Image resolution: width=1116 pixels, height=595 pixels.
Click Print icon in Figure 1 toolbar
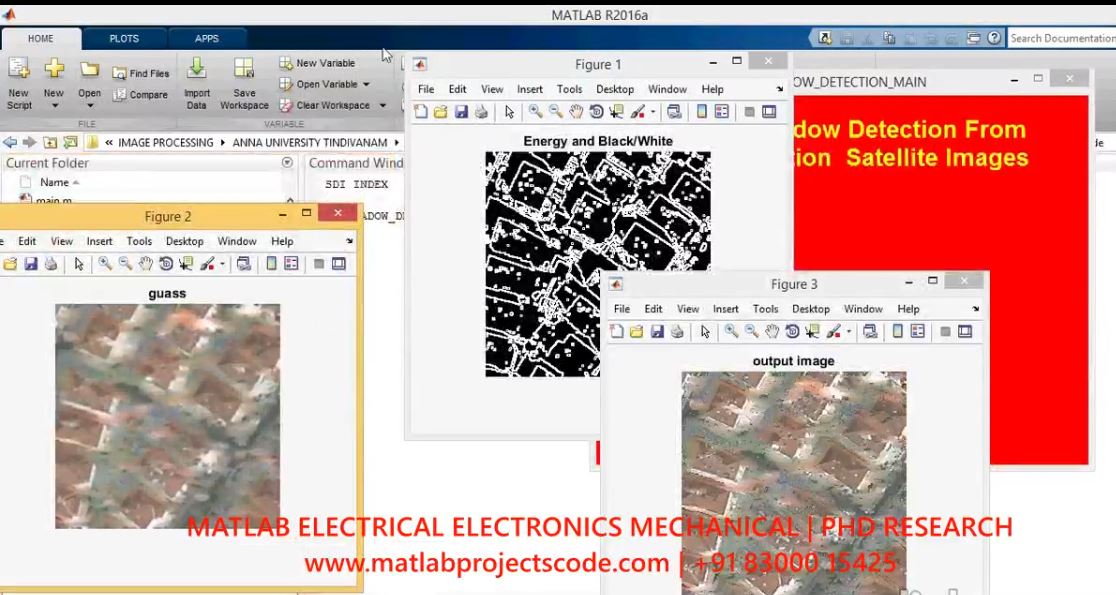click(x=482, y=112)
